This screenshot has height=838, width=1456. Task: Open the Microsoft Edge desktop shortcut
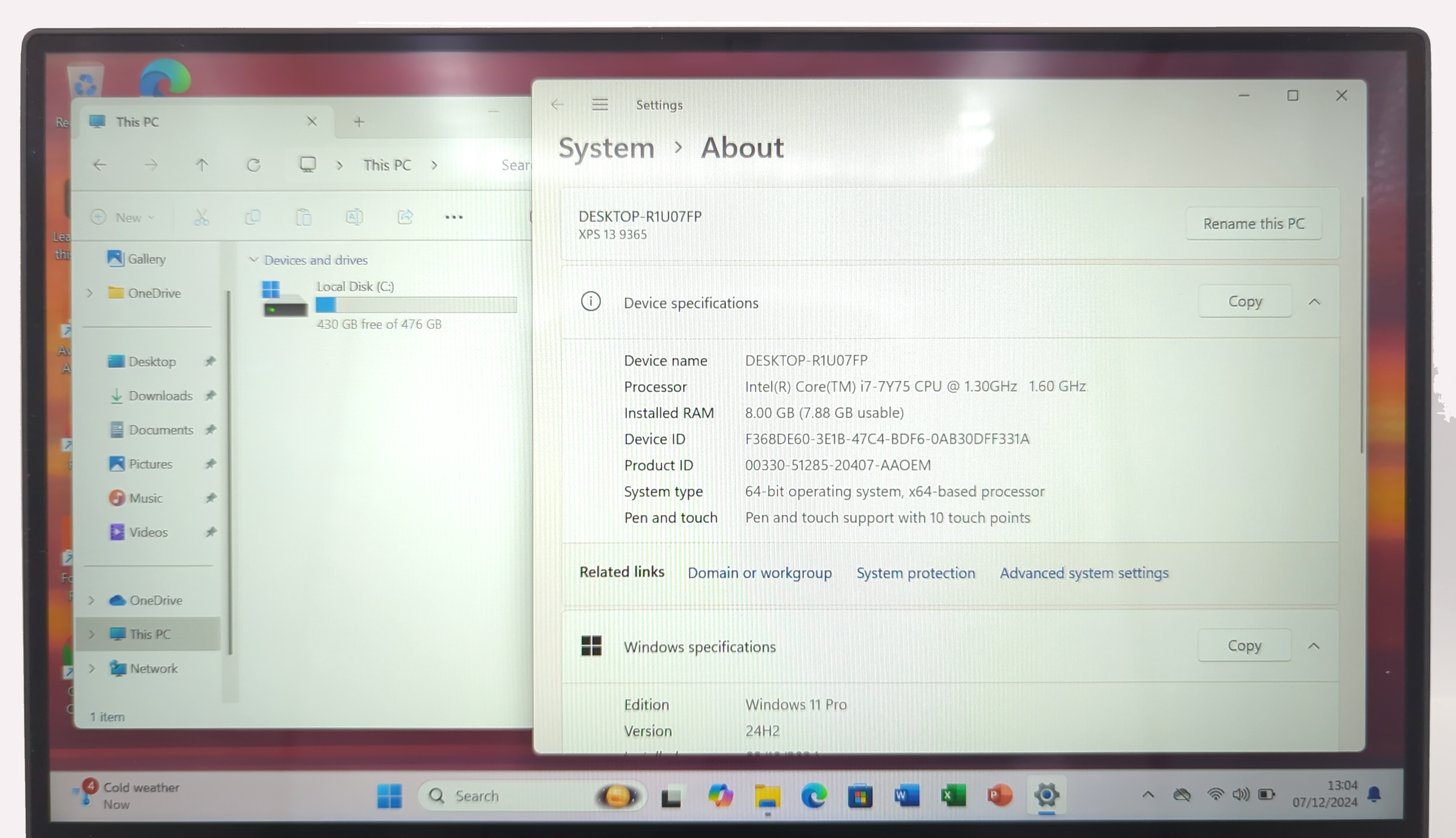[x=165, y=78]
